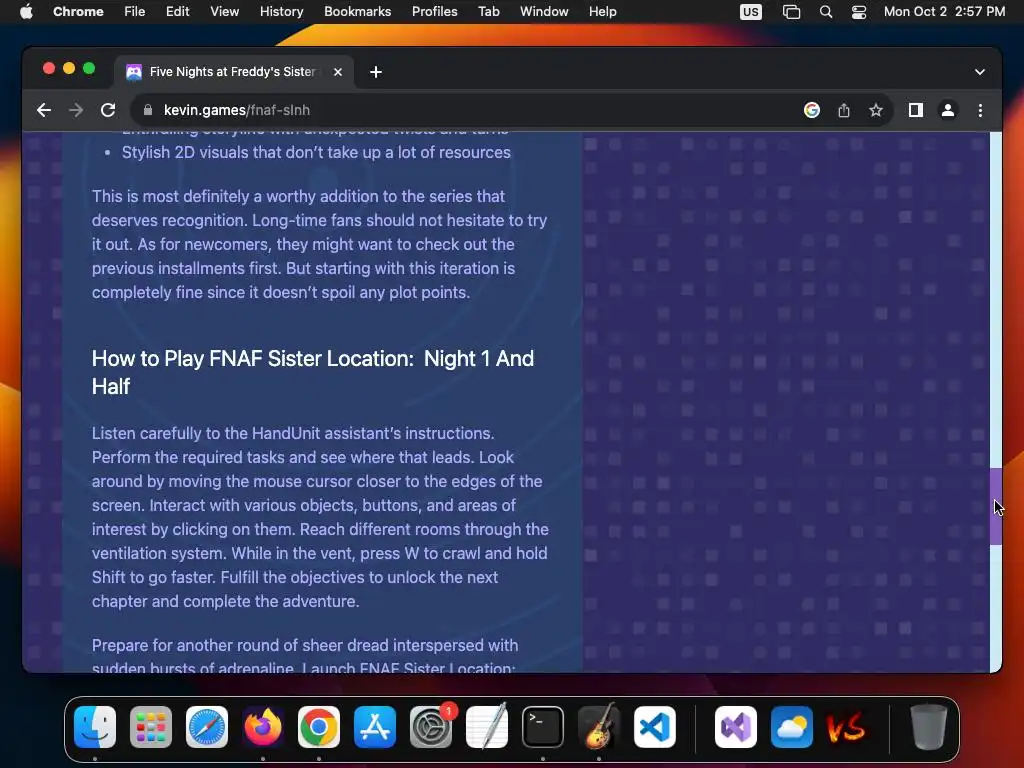This screenshot has height=768, width=1024.
Task: Click the paragraph starting This is most definitely
Action: (x=319, y=244)
